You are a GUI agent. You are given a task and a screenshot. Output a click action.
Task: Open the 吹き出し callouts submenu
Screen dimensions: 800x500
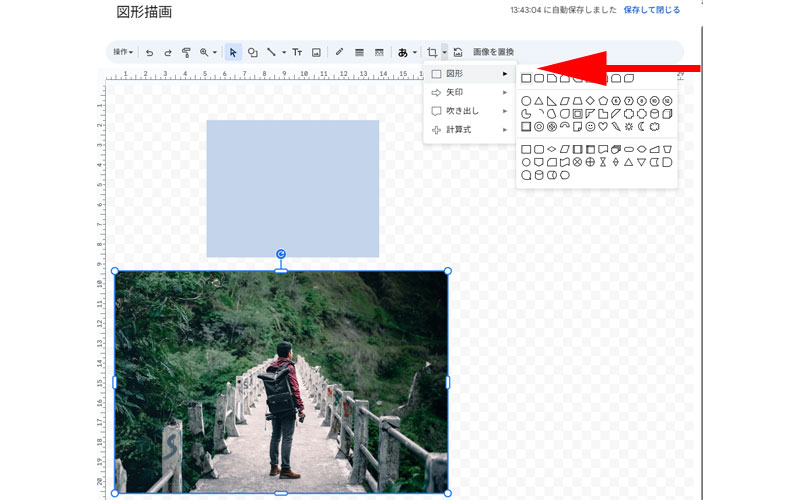(470, 111)
